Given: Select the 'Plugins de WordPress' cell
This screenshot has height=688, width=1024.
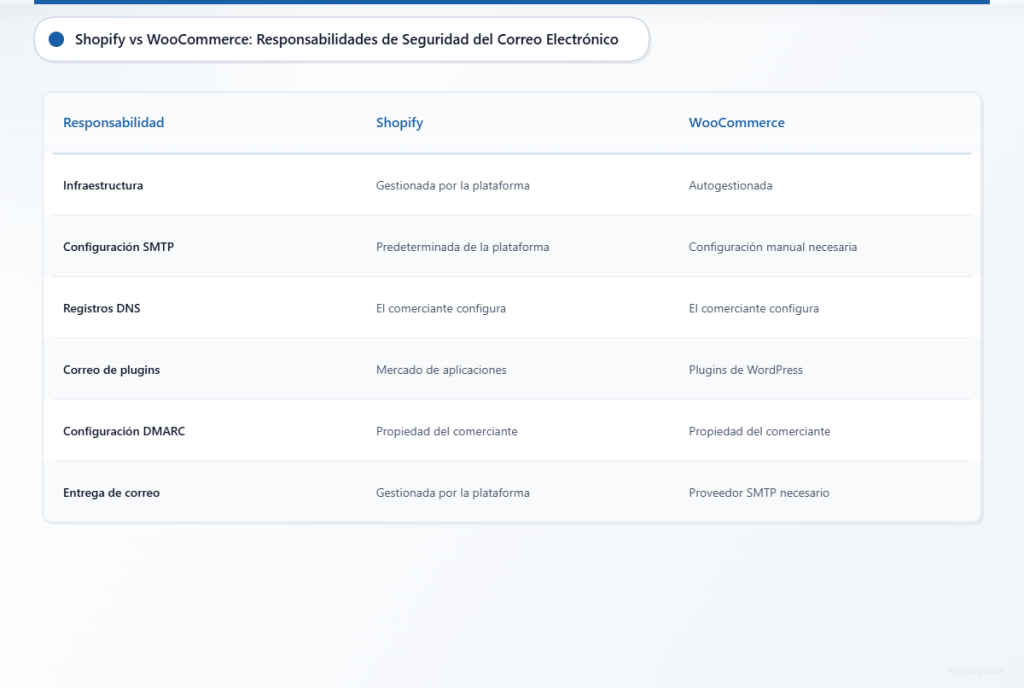Looking at the screenshot, I should click(x=746, y=369).
